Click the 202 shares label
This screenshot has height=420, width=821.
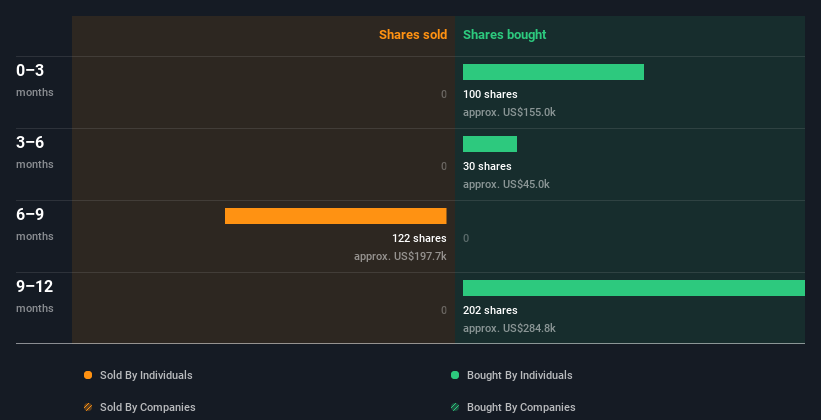(x=490, y=310)
